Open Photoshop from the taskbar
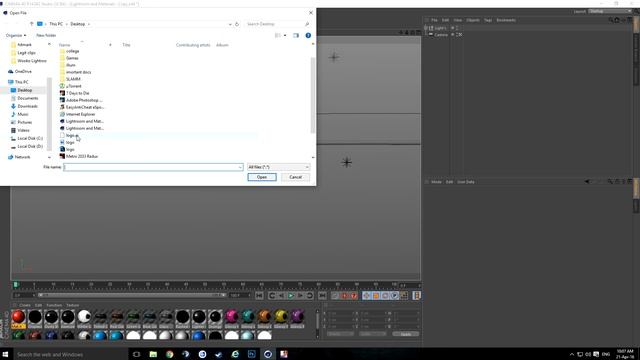This screenshot has width=640, height=360. 251,354
